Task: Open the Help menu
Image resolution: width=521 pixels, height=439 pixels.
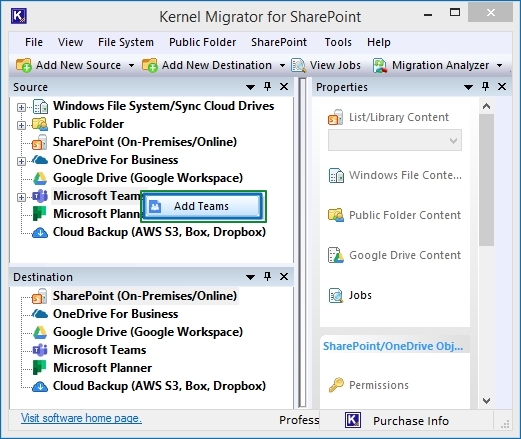Action: pos(379,42)
